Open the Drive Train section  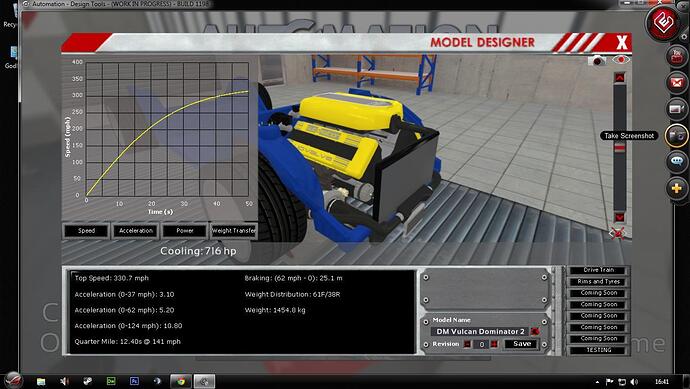click(598, 270)
